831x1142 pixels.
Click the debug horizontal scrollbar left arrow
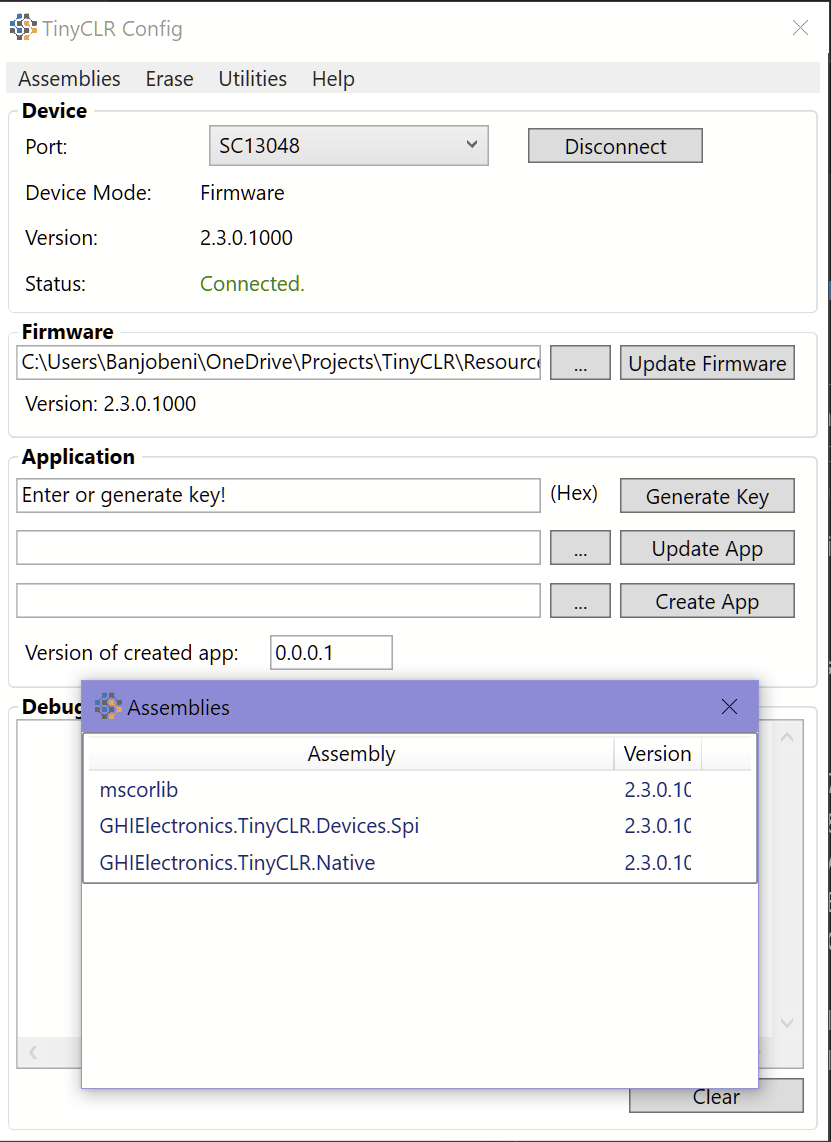pyautogui.click(x=33, y=1052)
